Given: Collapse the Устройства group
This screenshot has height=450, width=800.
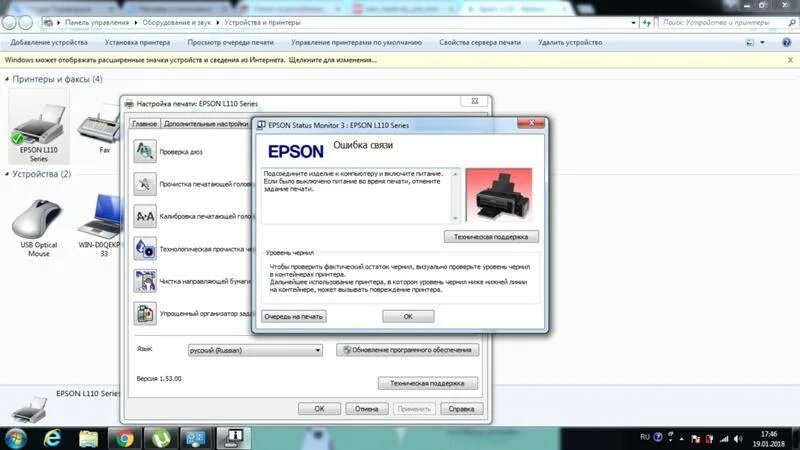Looking at the screenshot, I should 7,174.
